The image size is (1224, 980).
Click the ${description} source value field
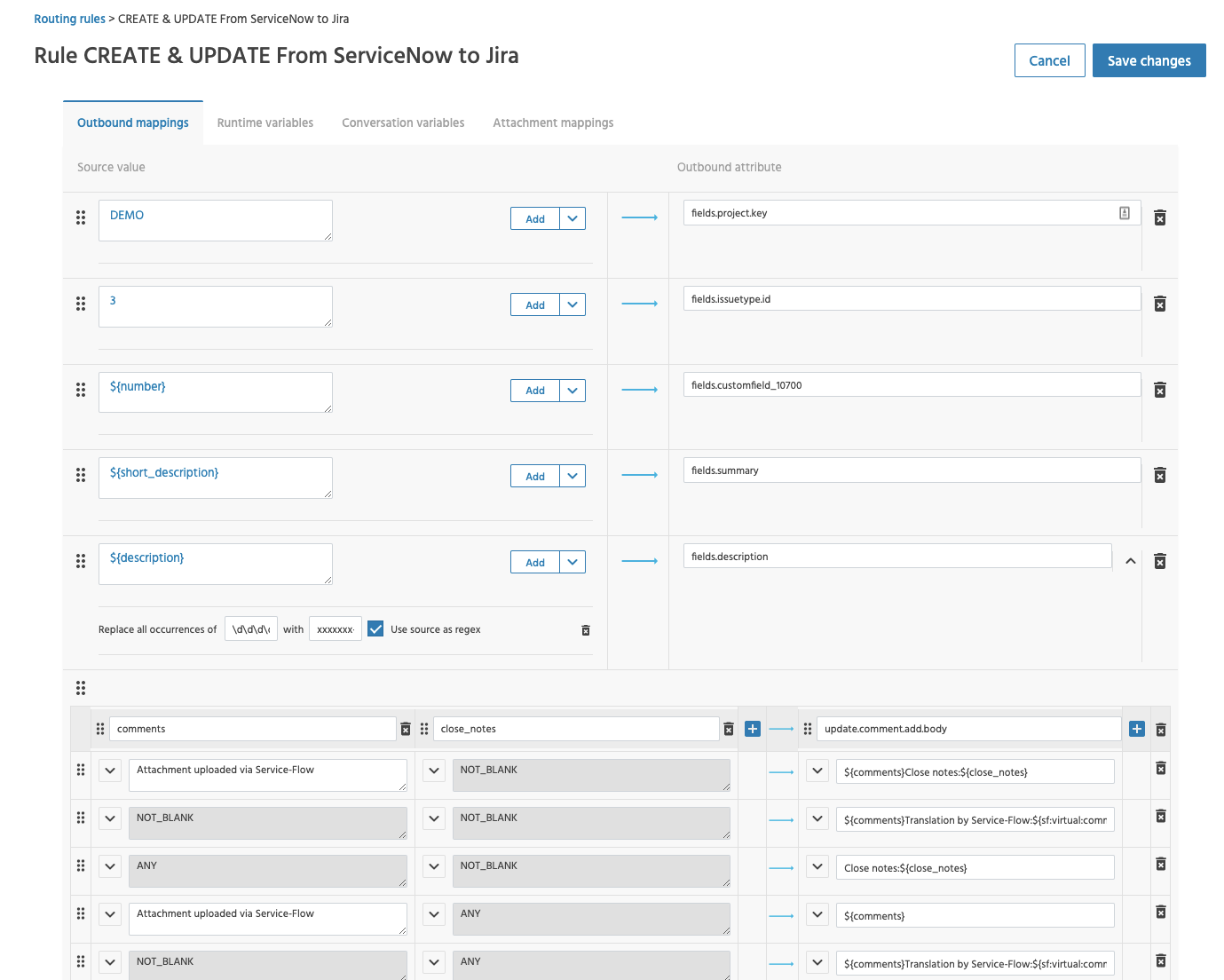point(216,564)
